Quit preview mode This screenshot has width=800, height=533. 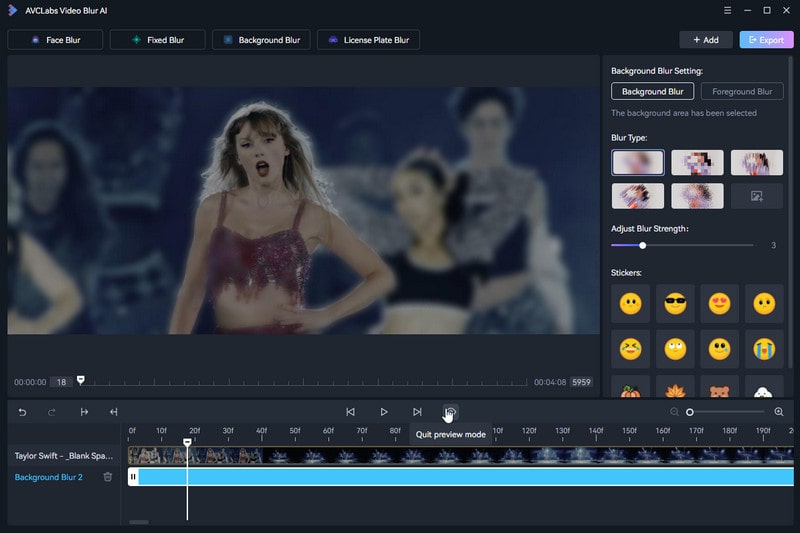click(x=451, y=412)
